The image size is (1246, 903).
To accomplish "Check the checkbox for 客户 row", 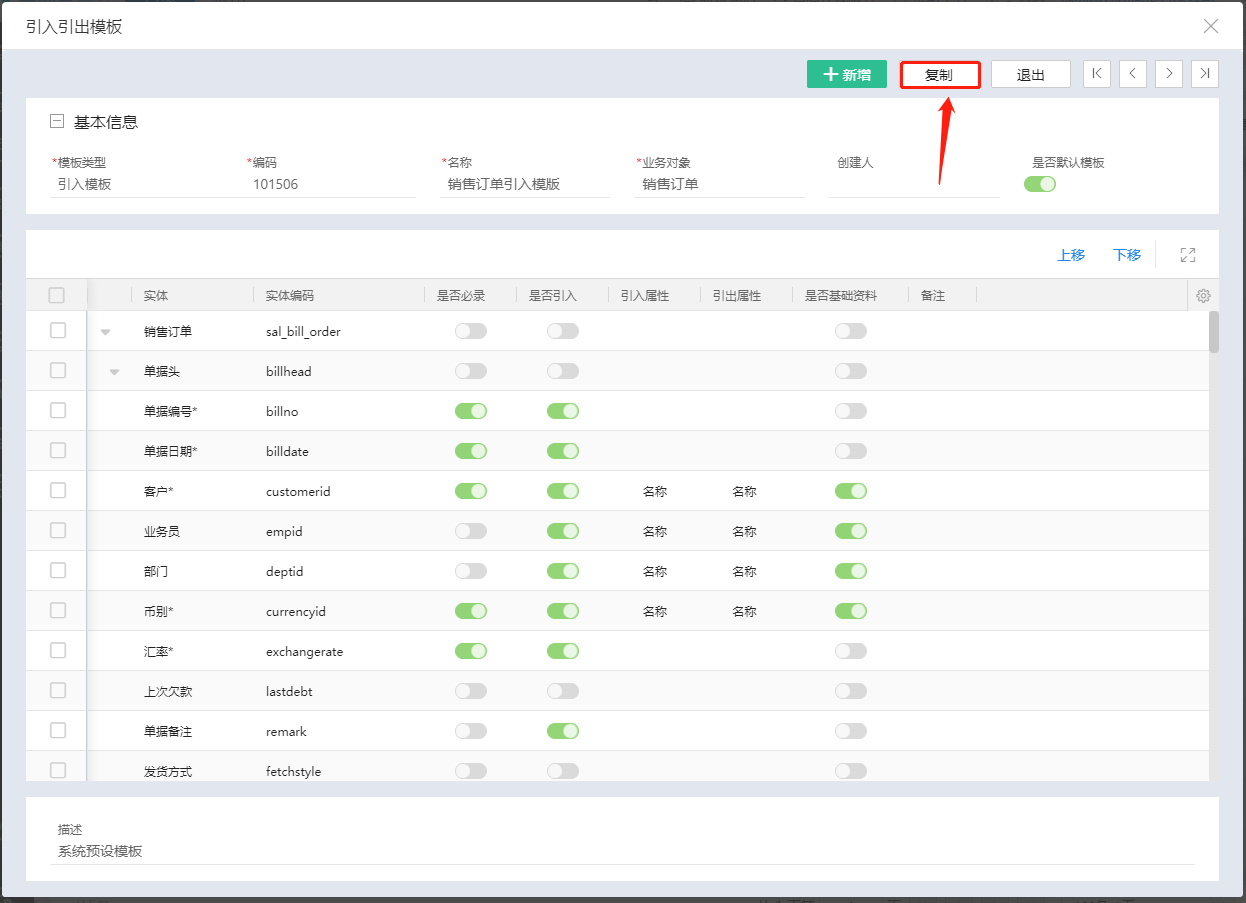I will [58, 490].
